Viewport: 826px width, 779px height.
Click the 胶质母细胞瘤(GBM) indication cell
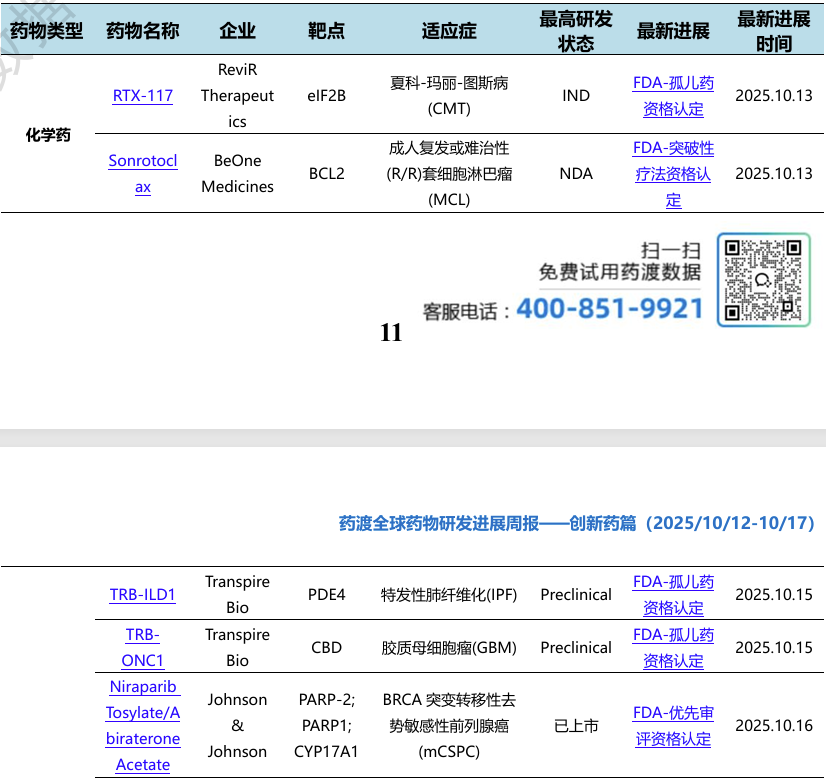(449, 647)
